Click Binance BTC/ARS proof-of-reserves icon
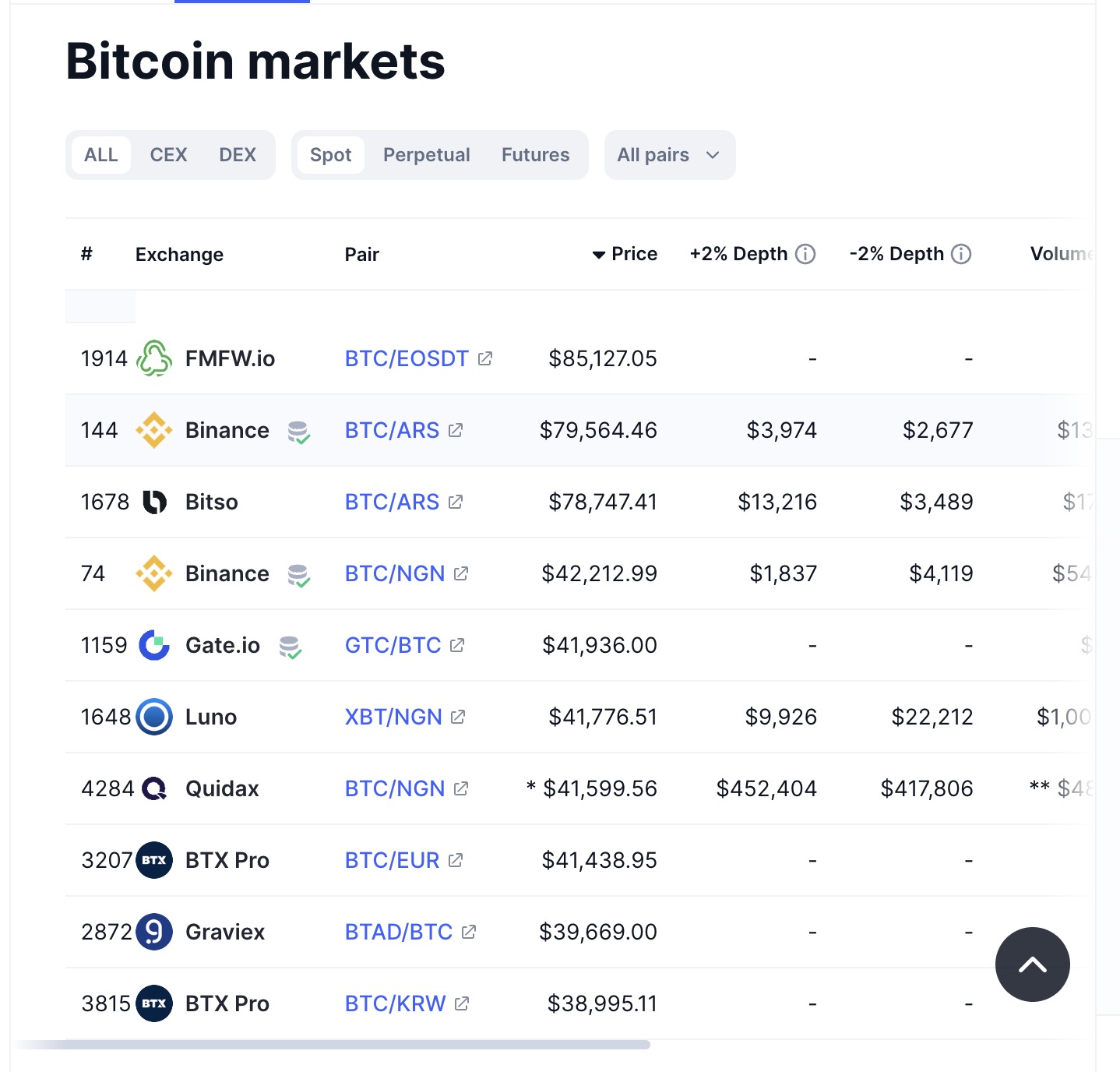 (298, 432)
